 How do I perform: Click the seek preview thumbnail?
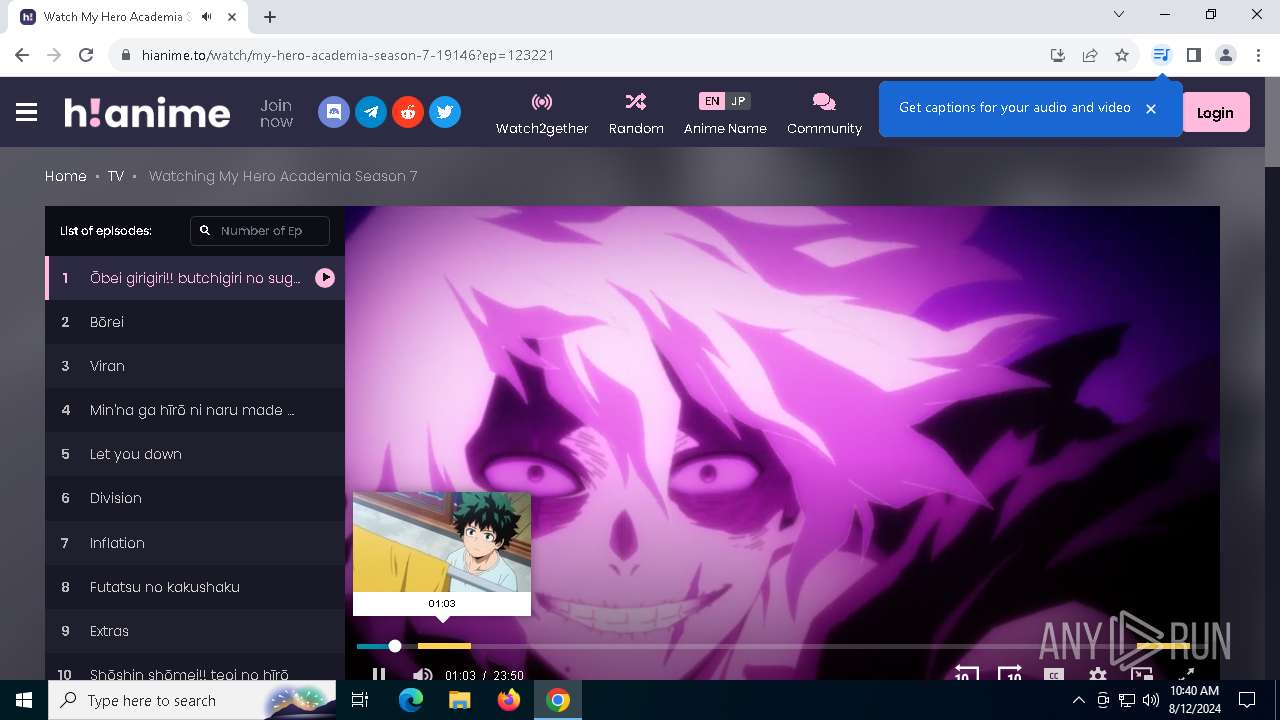coord(442,542)
